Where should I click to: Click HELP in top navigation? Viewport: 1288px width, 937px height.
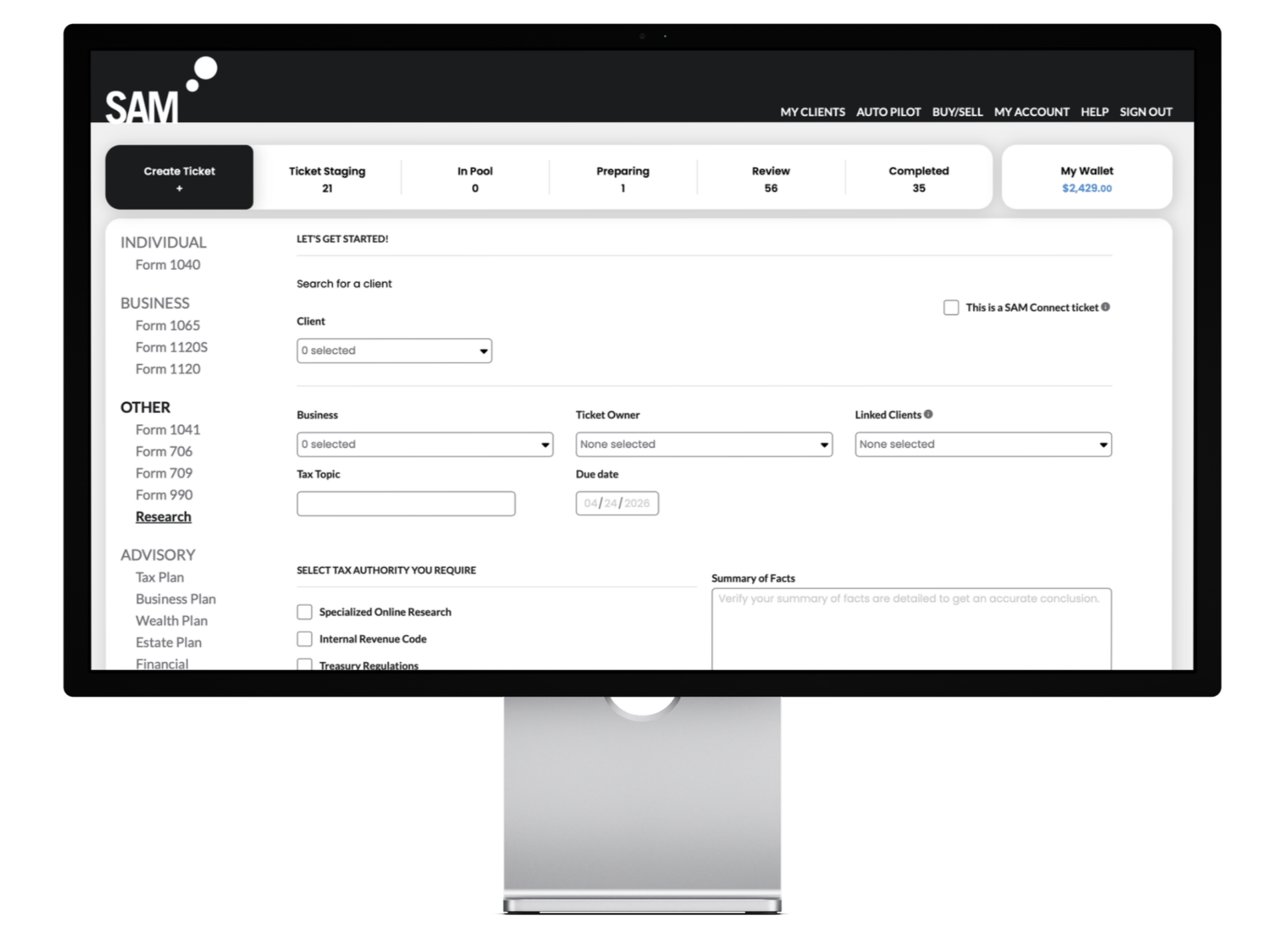coord(1094,112)
